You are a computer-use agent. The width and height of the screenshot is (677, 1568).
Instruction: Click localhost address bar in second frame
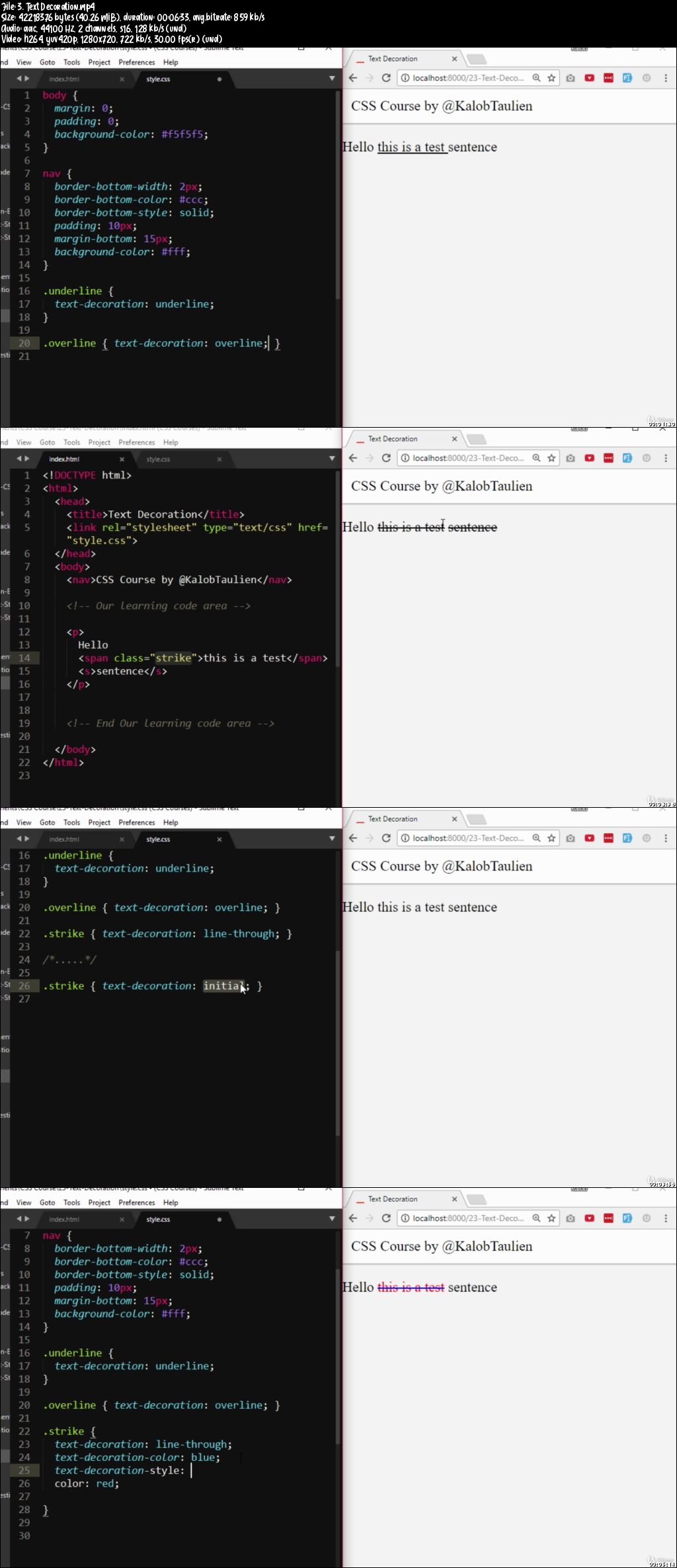(468, 458)
